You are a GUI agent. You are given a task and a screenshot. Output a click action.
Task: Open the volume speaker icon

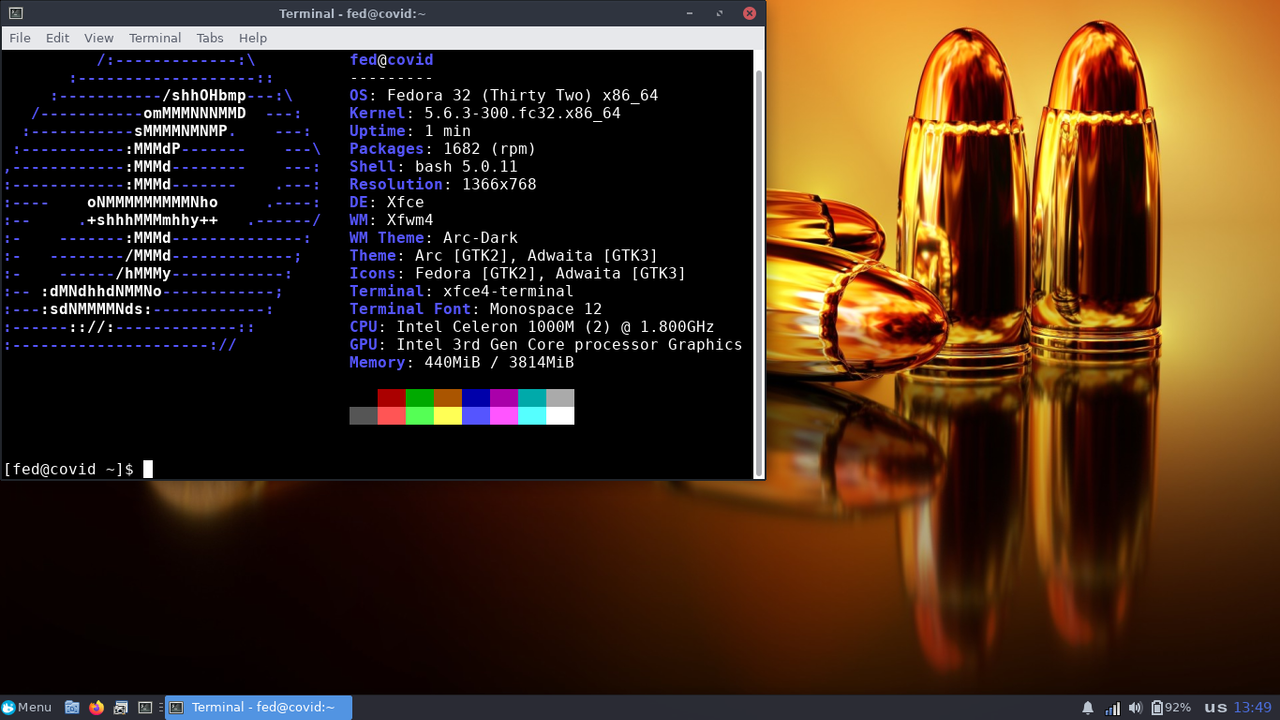pos(1136,707)
